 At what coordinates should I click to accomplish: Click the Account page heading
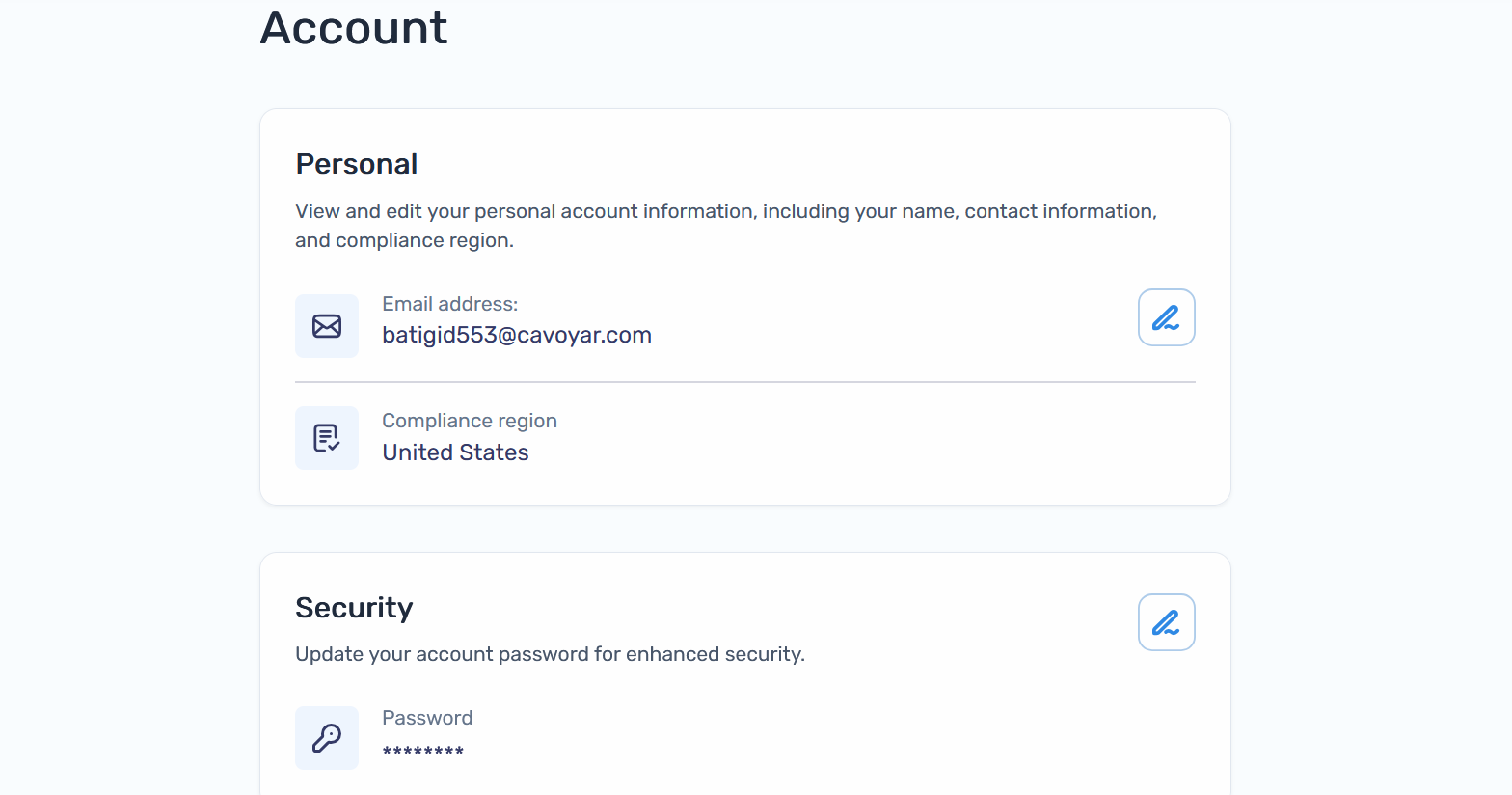pos(353,28)
